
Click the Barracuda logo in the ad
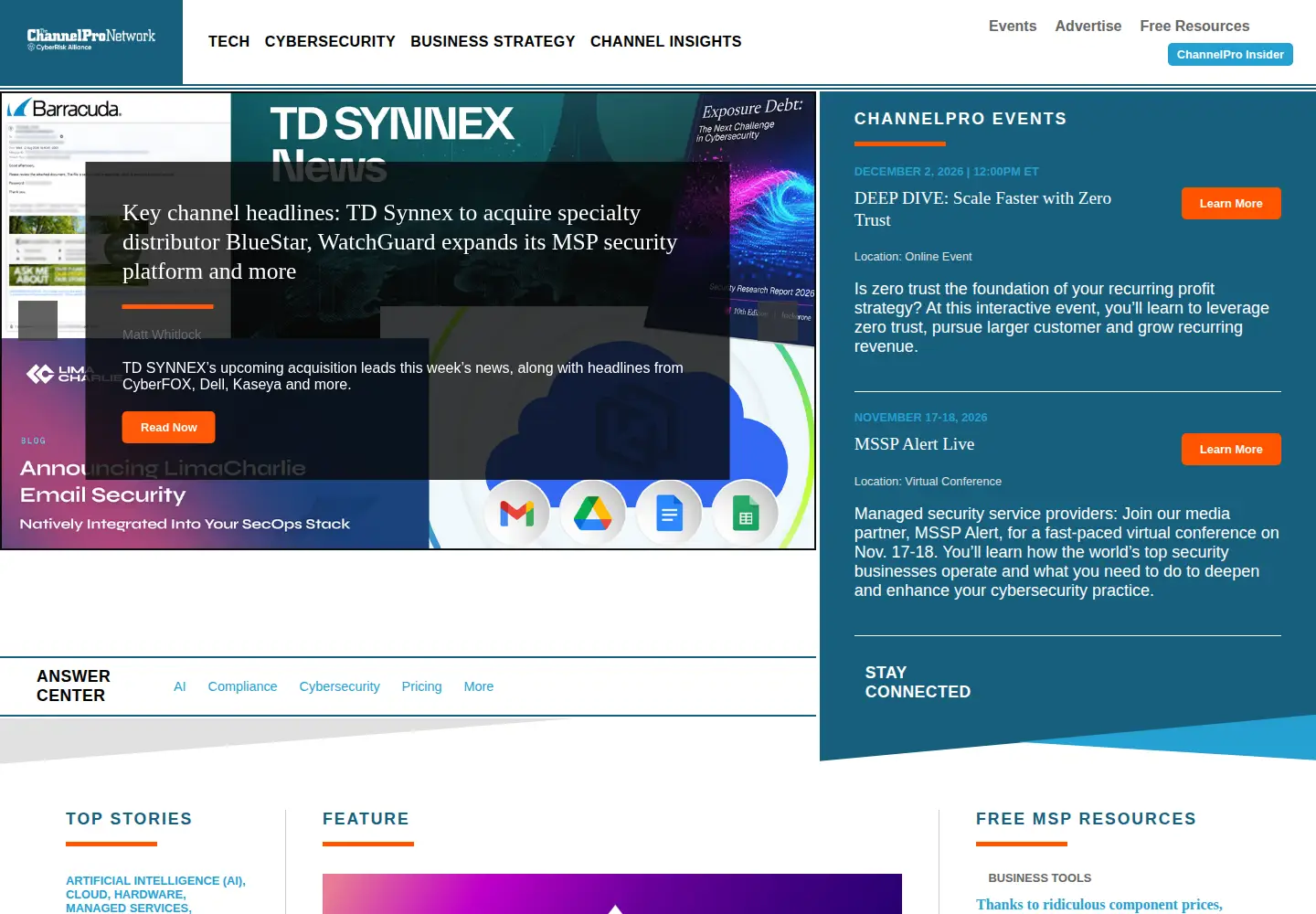[64, 109]
